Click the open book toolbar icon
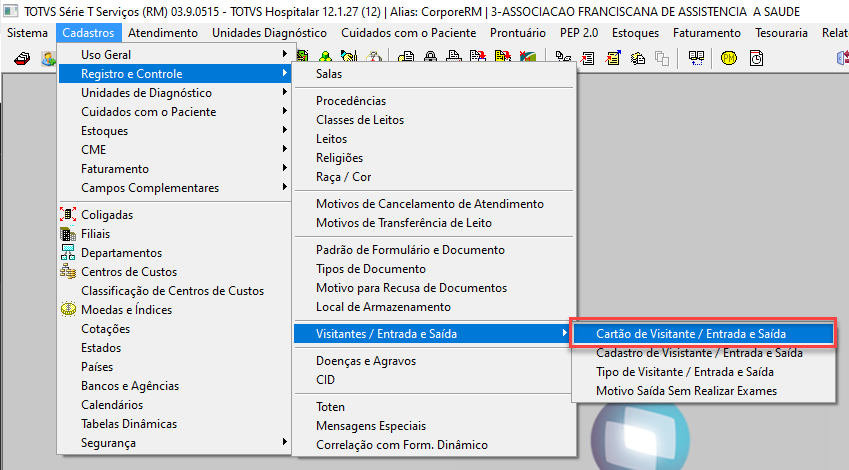The width and height of the screenshot is (849, 470). click(x=696, y=58)
